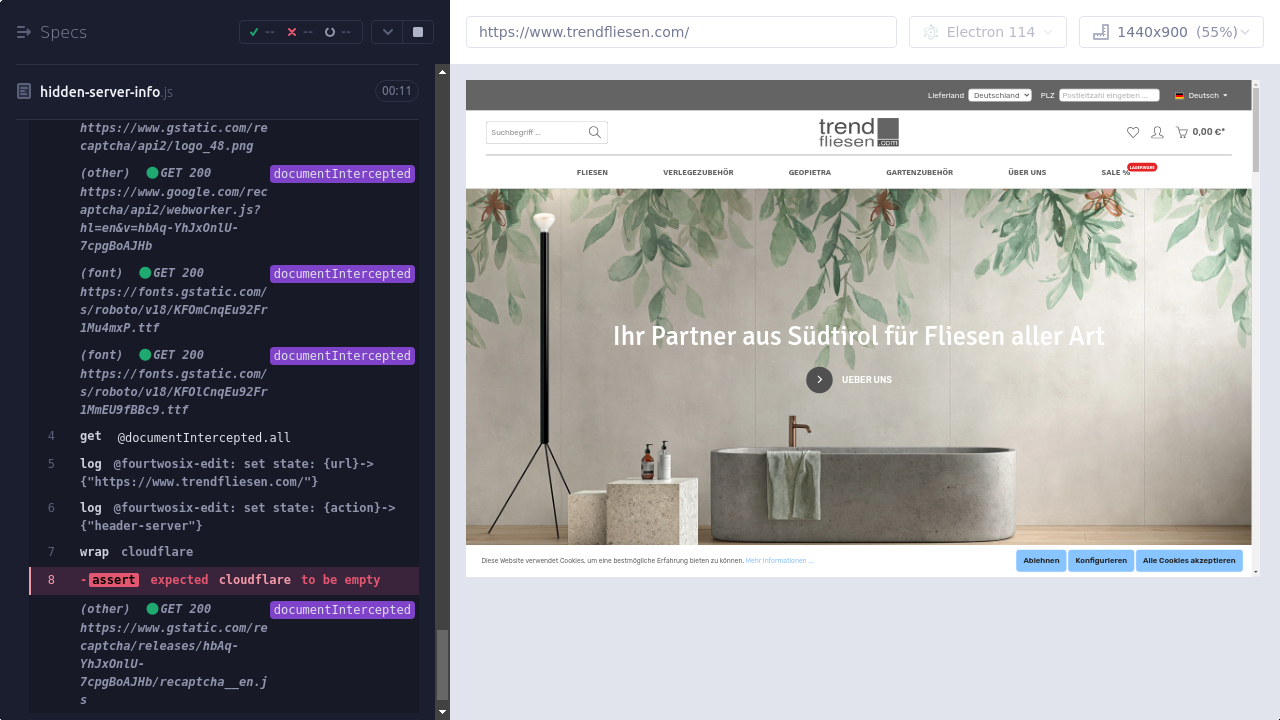This screenshot has width=1280, height=720.
Task: Click the round arrow beside UEBER UNS
Action: coord(819,380)
